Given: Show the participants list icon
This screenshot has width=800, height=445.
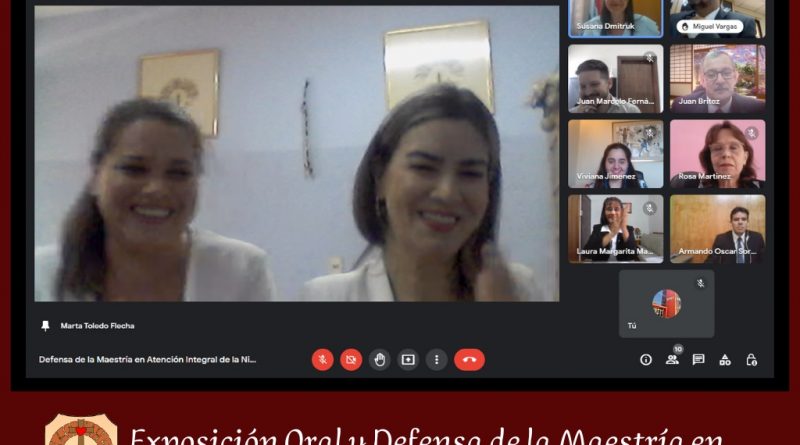Looking at the screenshot, I should [x=672, y=360].
